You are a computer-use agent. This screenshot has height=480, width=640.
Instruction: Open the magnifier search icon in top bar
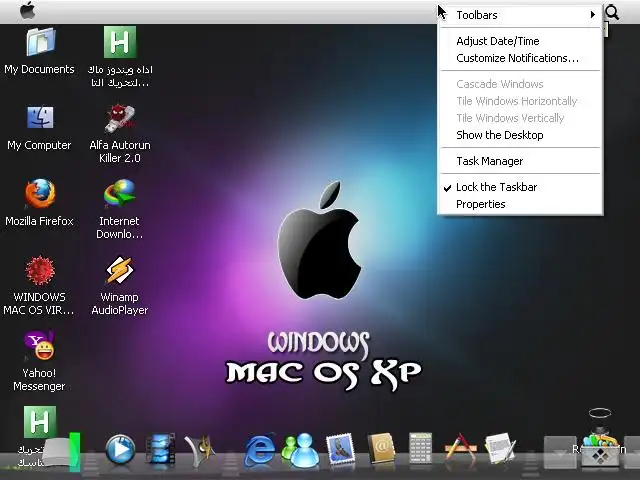point(612,13)
